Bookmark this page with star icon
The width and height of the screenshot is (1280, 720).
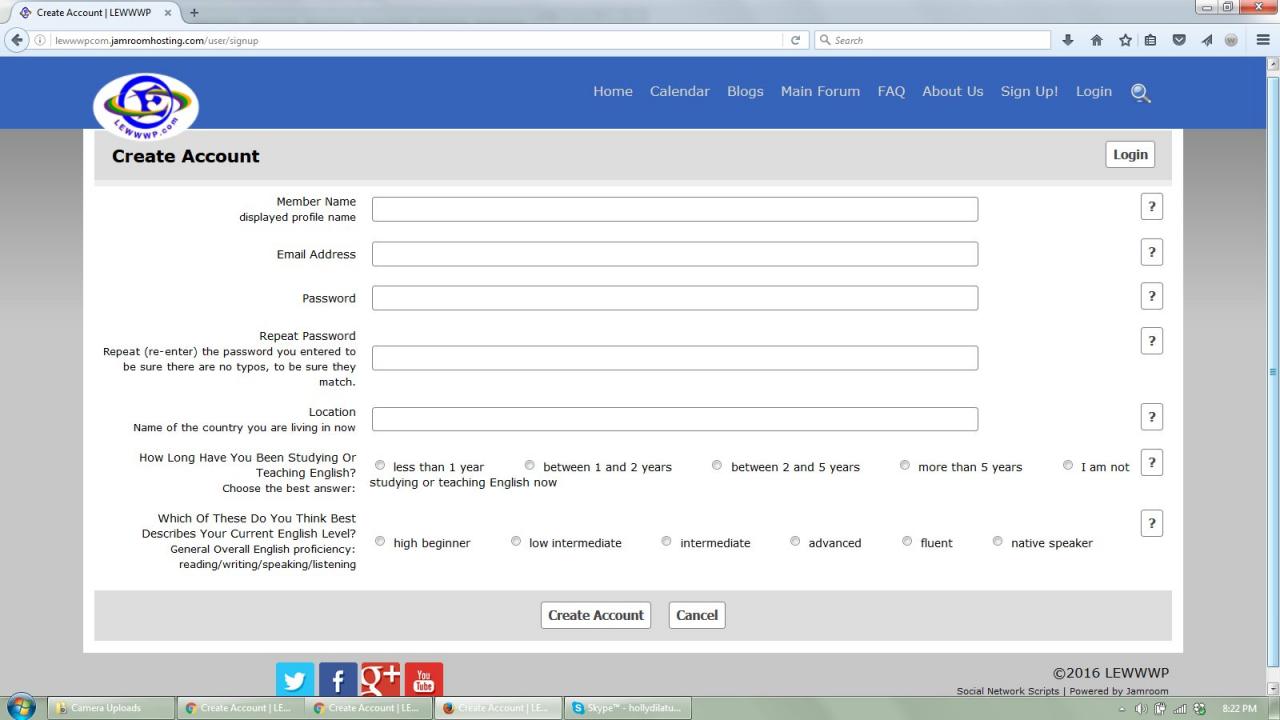[x=1125, y=40]
